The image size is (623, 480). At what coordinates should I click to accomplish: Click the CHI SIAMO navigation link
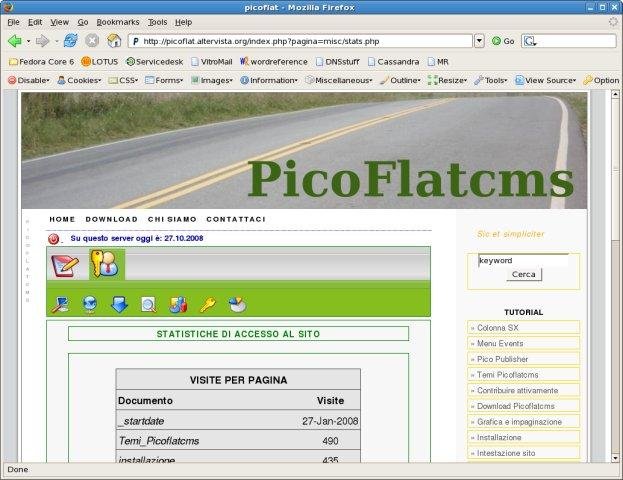click(172, 219)
